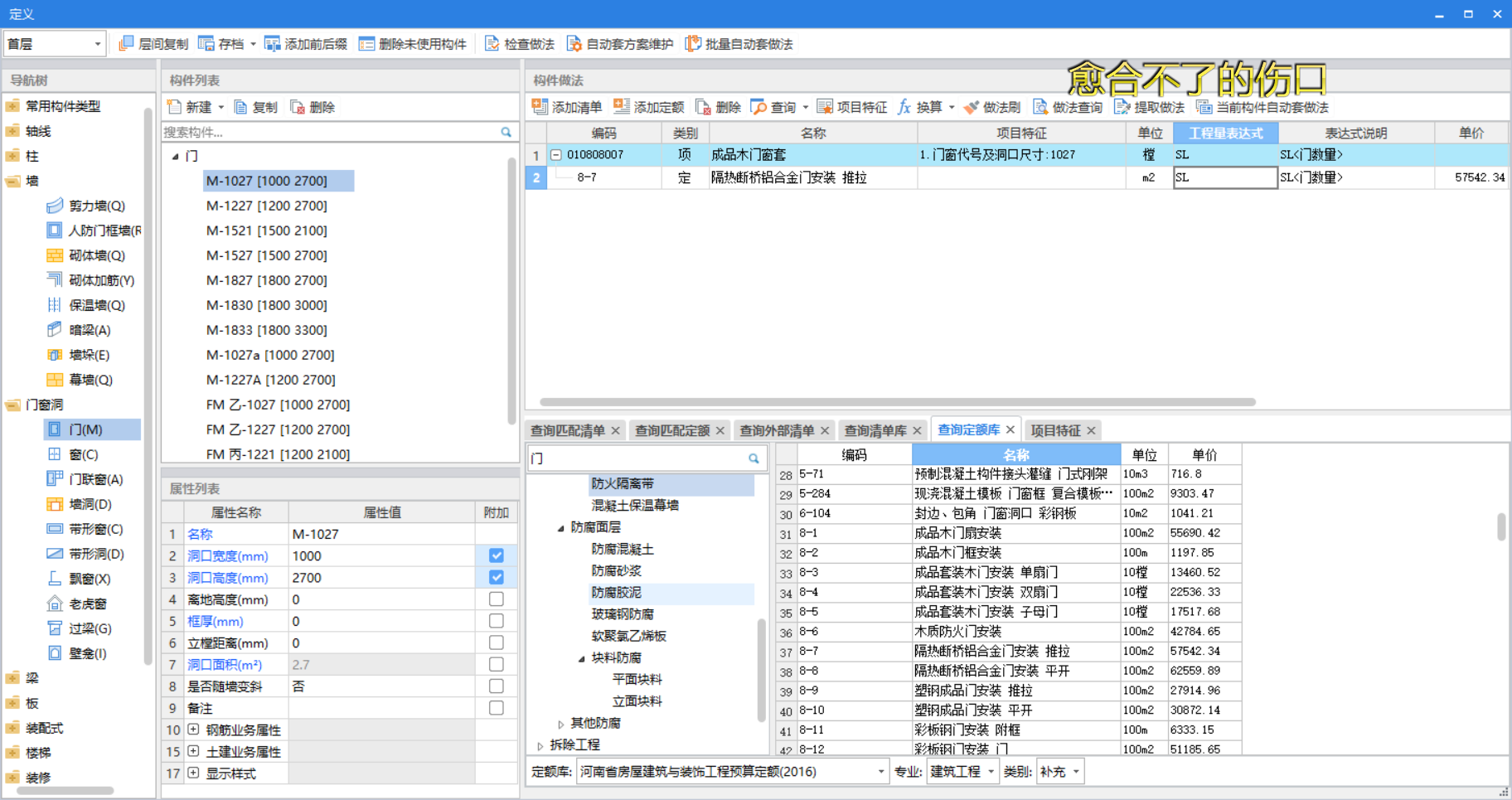Screen dimensions: 1512x800
Task: Uncheck 洞口宽度(mm) 附加 checkbox
Action: [497, 555]
